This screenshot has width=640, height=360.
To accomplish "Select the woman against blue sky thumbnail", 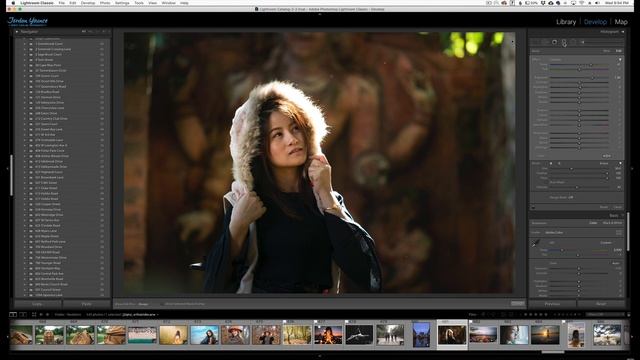I will (x=204, y=335).
